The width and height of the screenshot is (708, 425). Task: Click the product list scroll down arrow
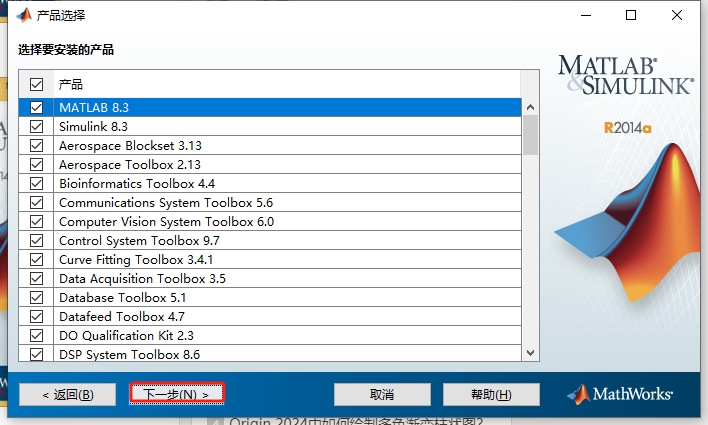pos(531,353)
